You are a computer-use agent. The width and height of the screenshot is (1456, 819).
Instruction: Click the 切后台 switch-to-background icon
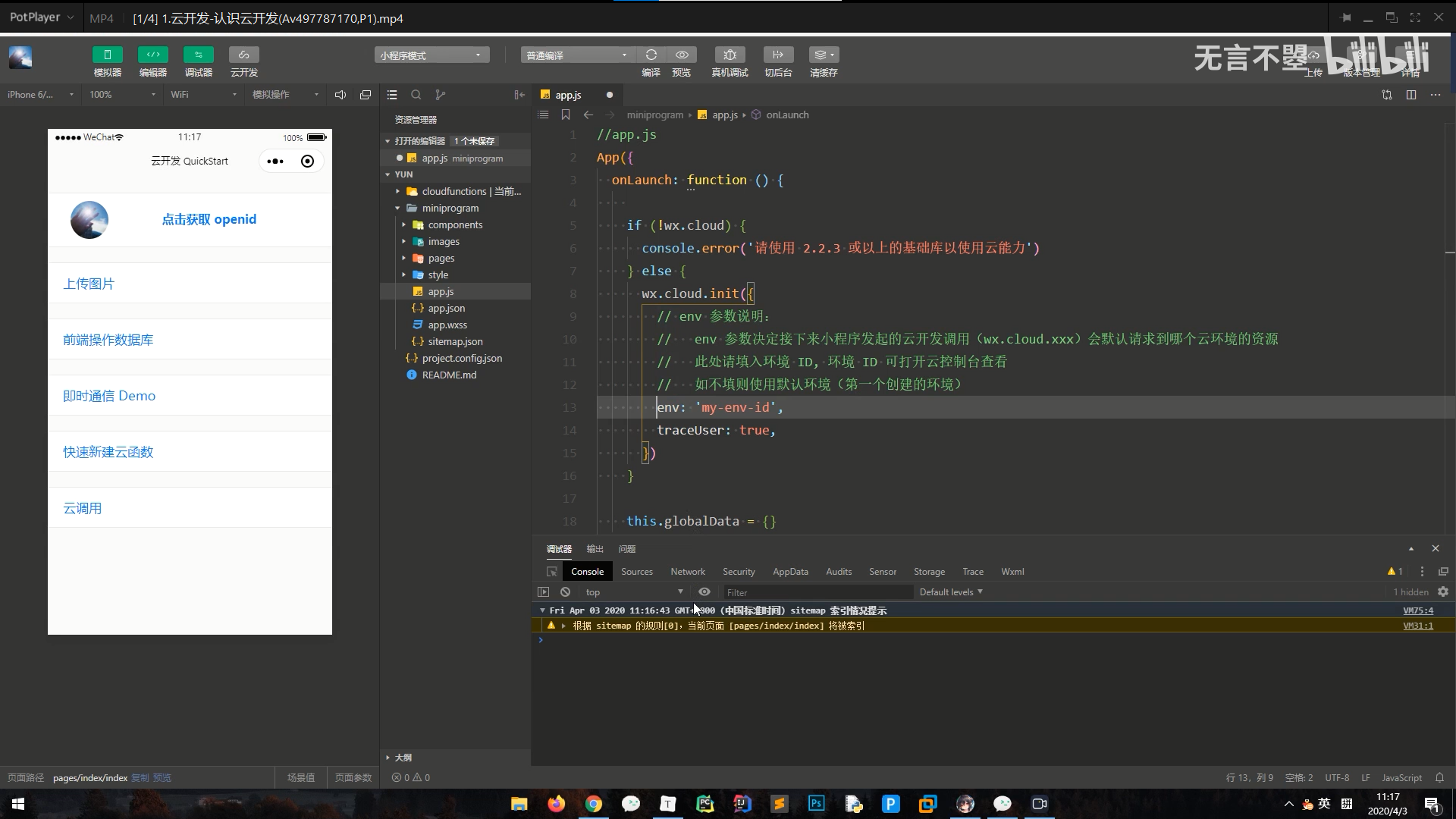[x=778, y=55]
